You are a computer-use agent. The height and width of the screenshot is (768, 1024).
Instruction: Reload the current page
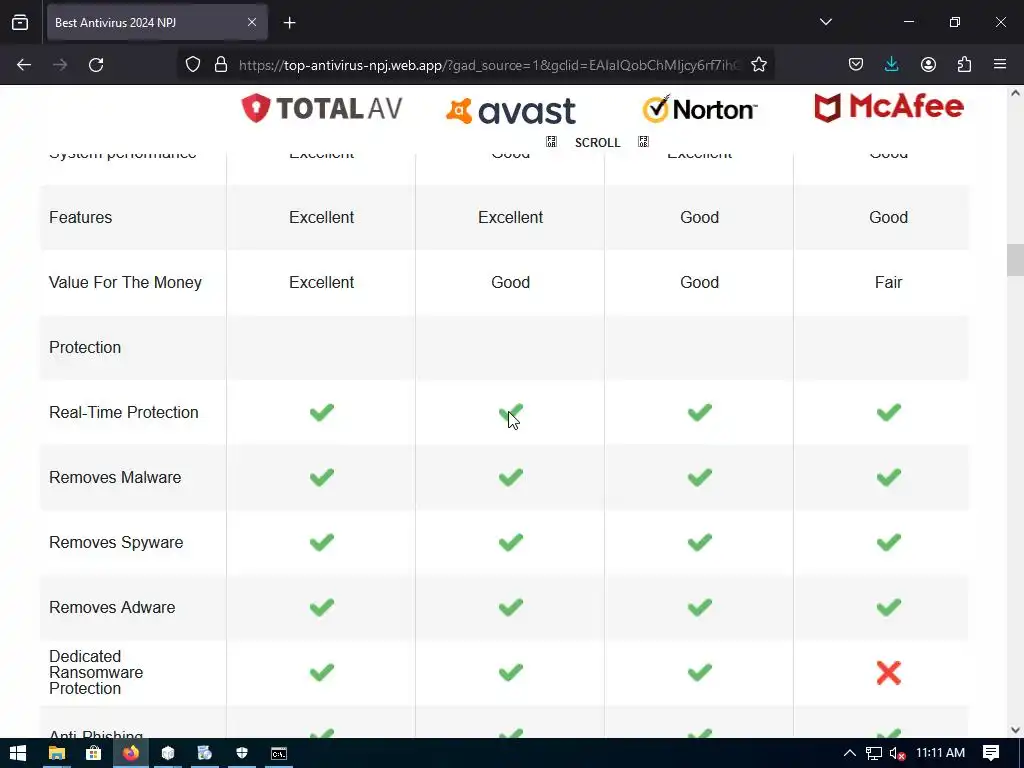point(96,65)
